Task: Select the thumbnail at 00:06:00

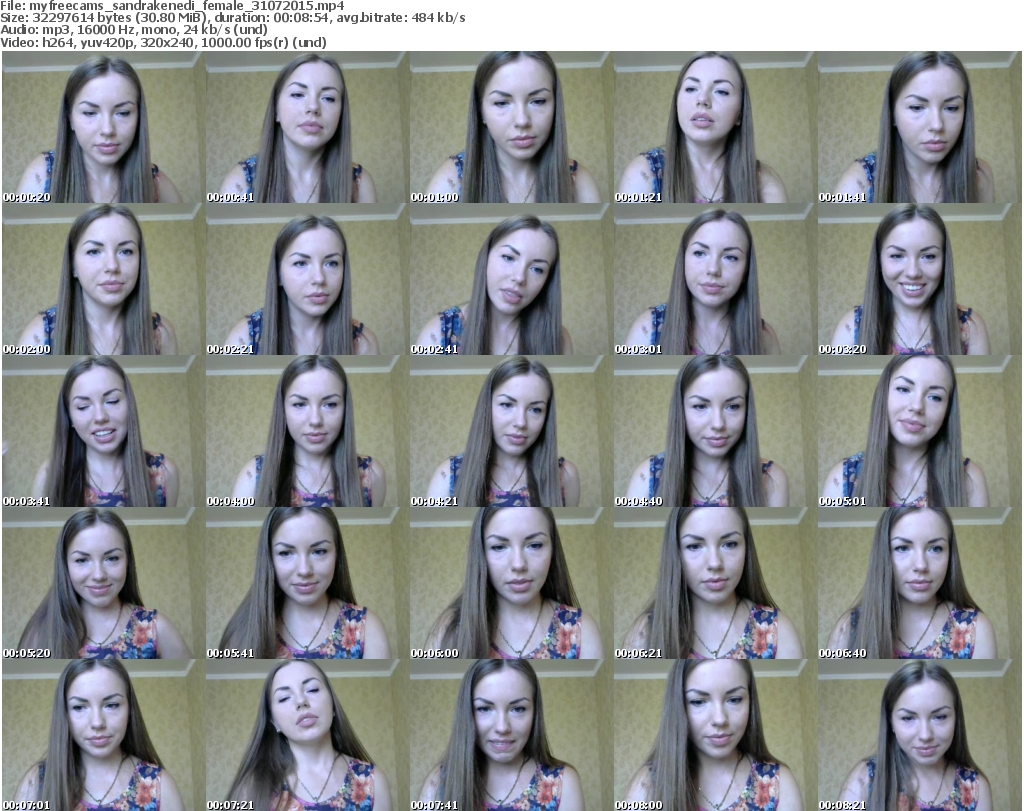Action: pyautogui.click(x=511, y=583)
